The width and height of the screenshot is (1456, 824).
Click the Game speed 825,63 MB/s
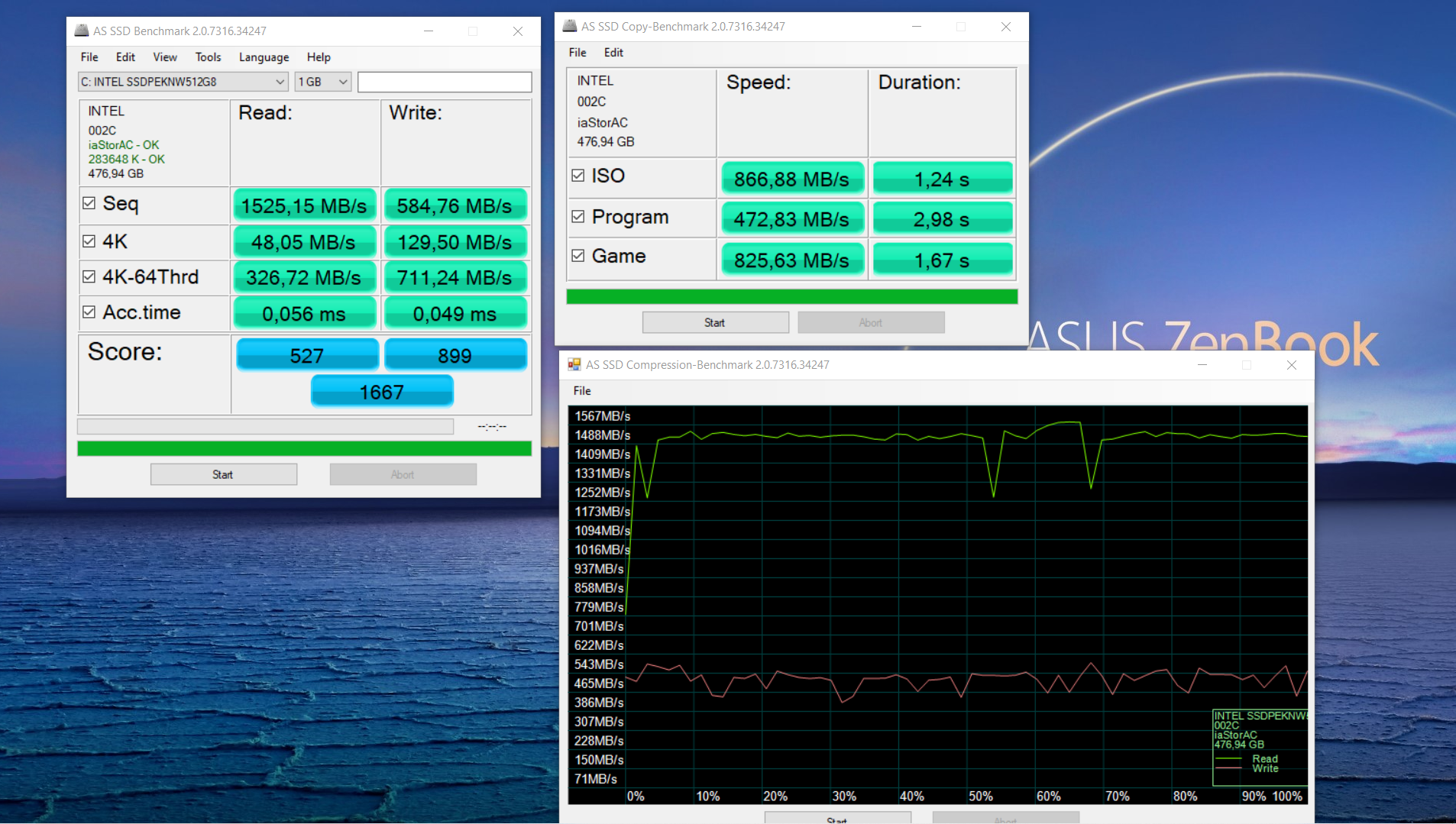pos(791,260)
